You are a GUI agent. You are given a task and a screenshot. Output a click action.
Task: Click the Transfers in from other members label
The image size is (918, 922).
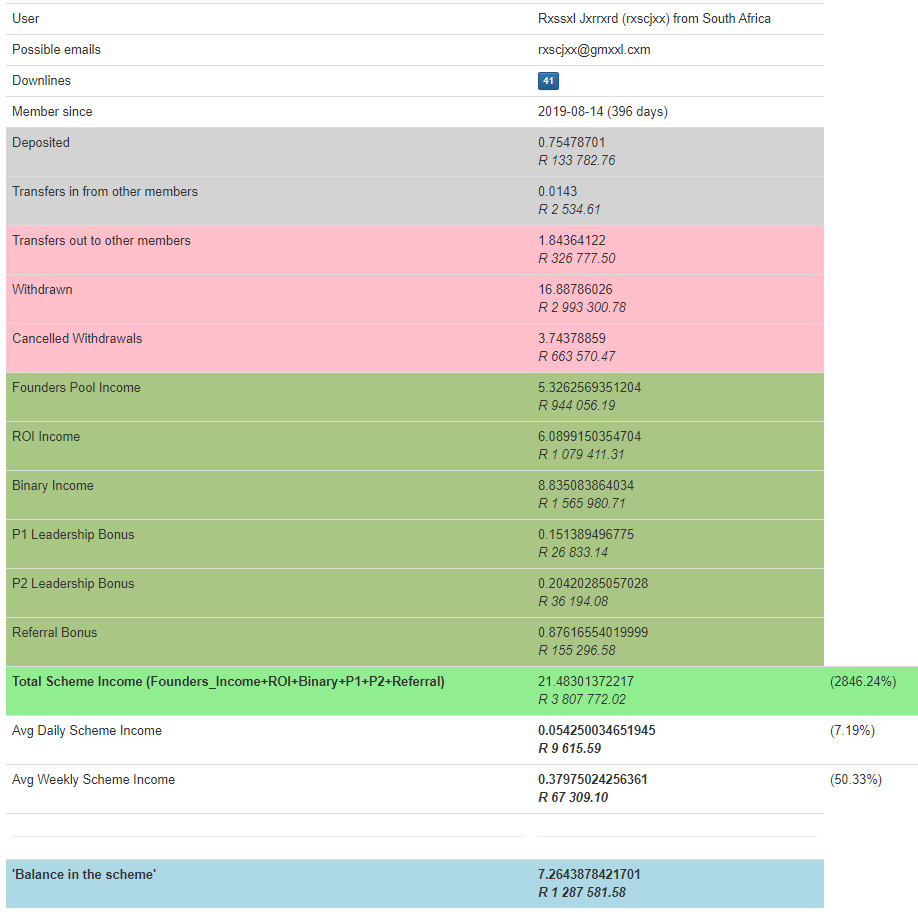pyautogui.click(x=105, y=192)
